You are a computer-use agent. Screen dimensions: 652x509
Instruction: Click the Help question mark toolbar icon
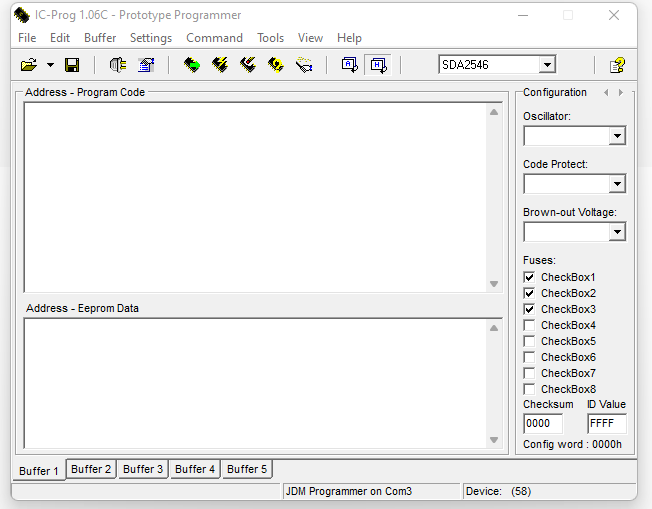[x=617, y=65]
